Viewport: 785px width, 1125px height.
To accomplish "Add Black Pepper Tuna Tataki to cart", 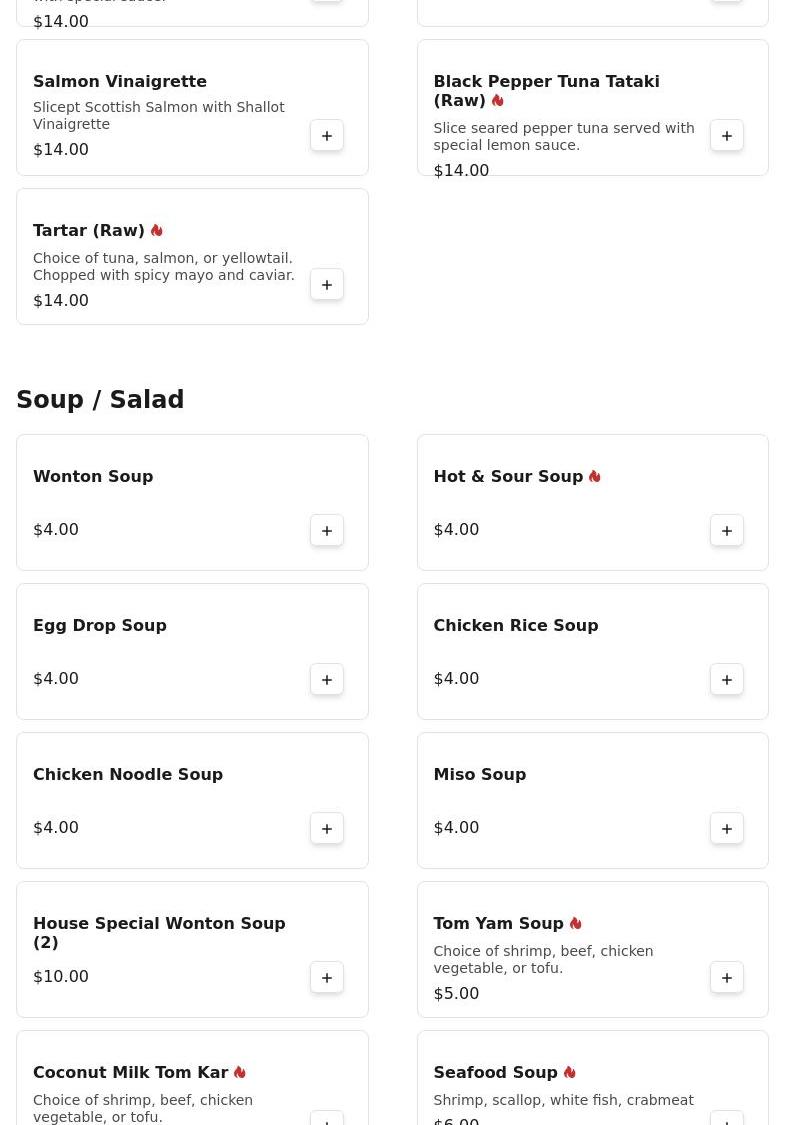I will [727, 136].
